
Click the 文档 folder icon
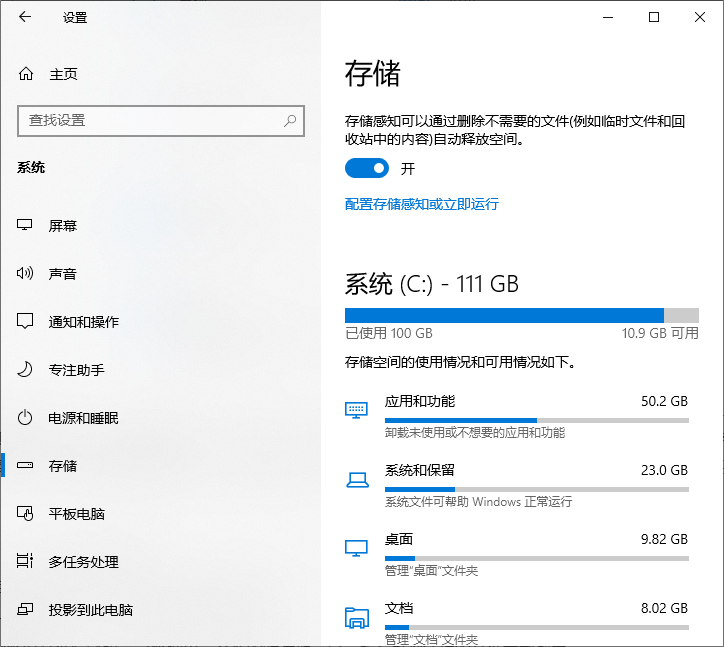click(x=357, y=618)
